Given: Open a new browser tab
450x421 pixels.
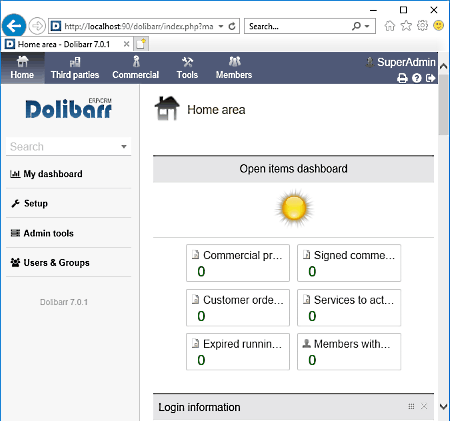Looking at the screenshot, I should coord(141,44).
